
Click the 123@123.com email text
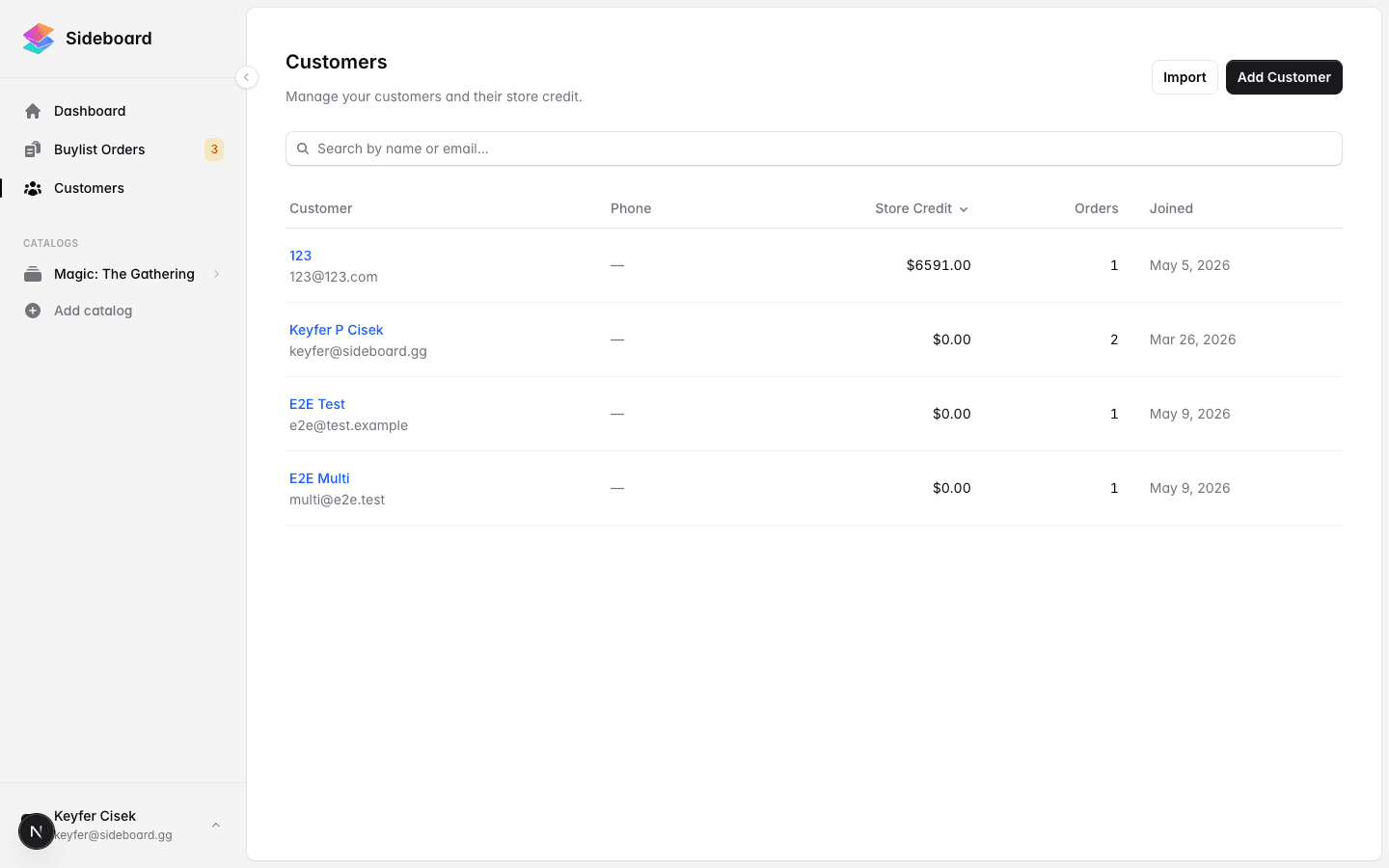pyautogui.click(x=334, y=277)
